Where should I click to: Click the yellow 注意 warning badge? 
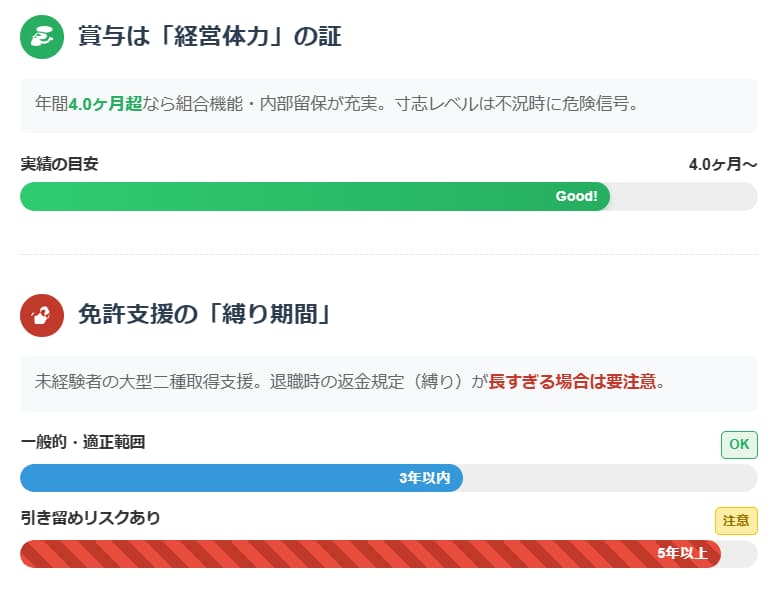[736, 521]
